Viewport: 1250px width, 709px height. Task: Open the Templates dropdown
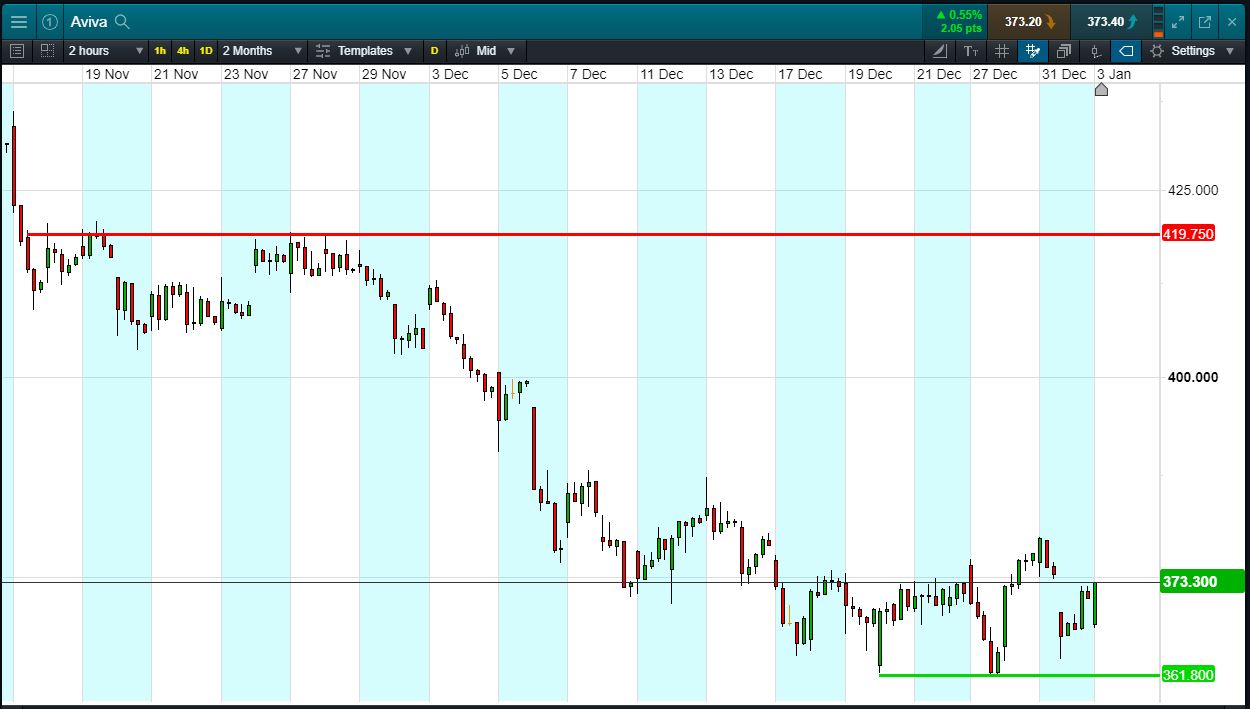365,50
